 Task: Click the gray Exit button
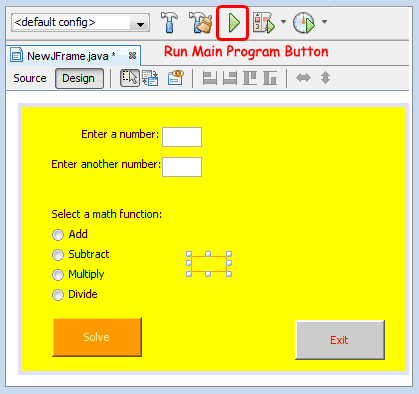[x=340, y=340]
